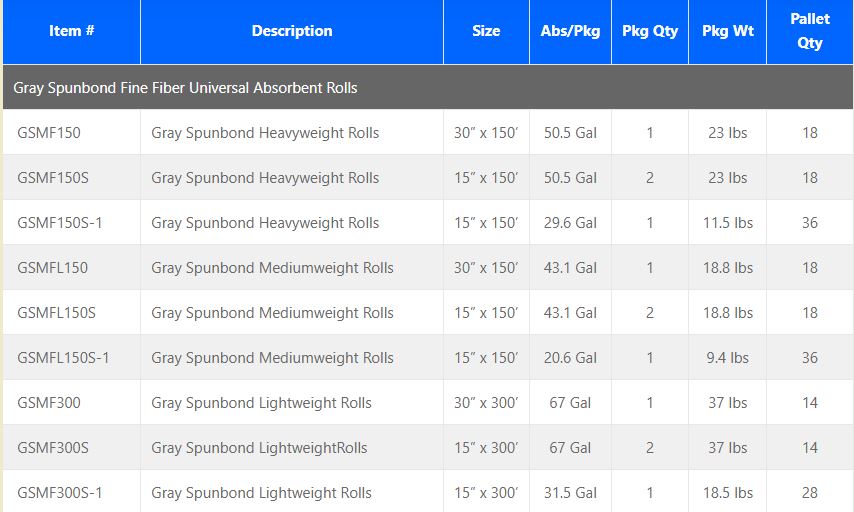The image size is (854, 512).
Task: Click the Gray Spunbond Fine Fiber section heading
Action: tap(185, 88)
